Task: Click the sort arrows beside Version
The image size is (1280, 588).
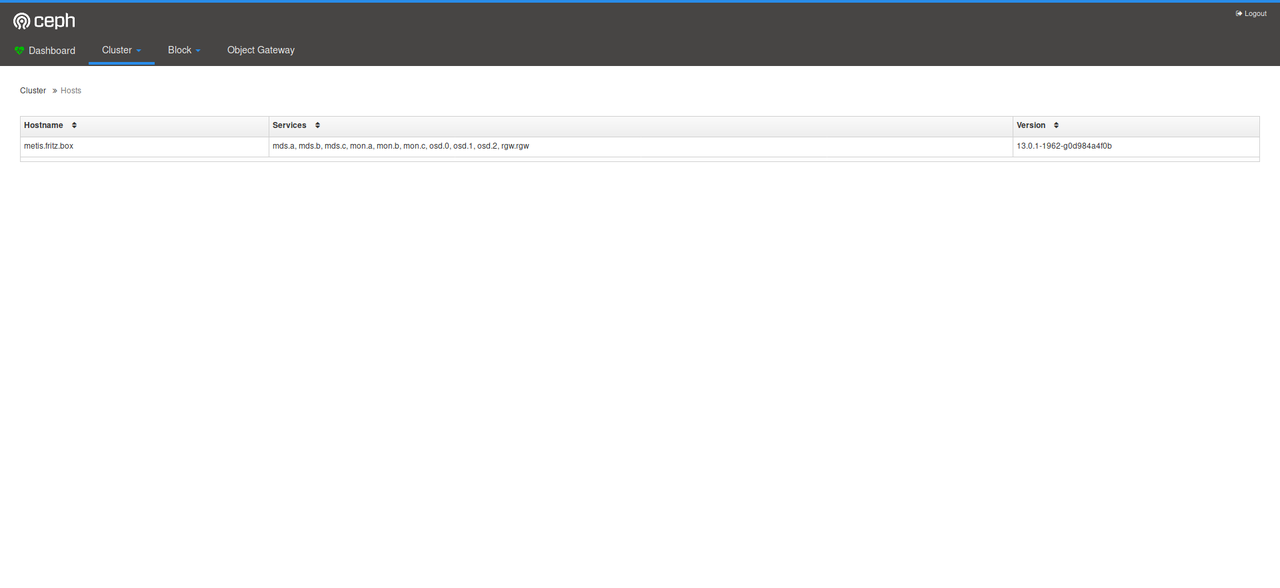Action: (1056, 125)
